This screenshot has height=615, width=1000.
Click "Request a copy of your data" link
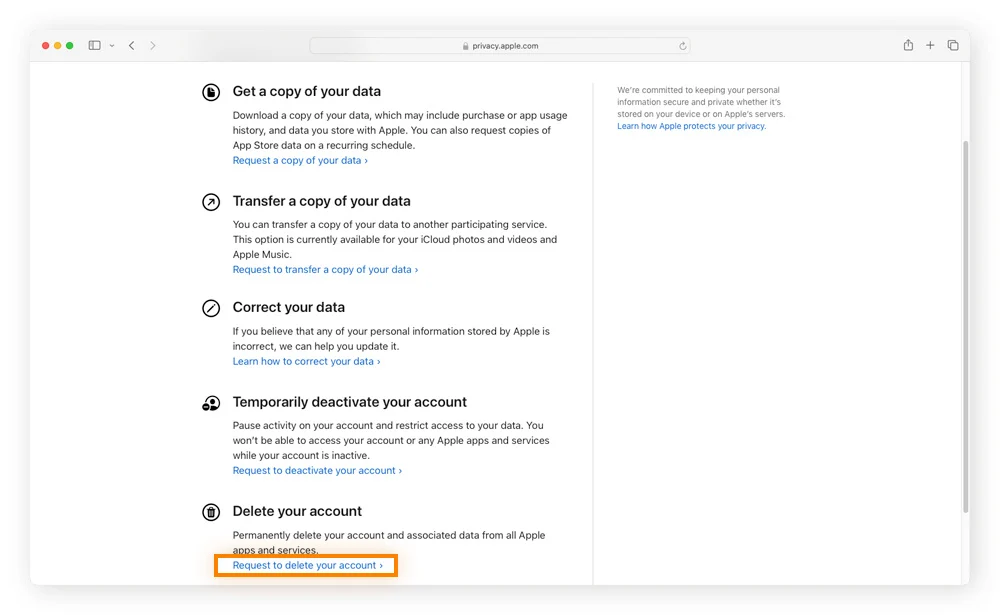[x=299, y=160]
